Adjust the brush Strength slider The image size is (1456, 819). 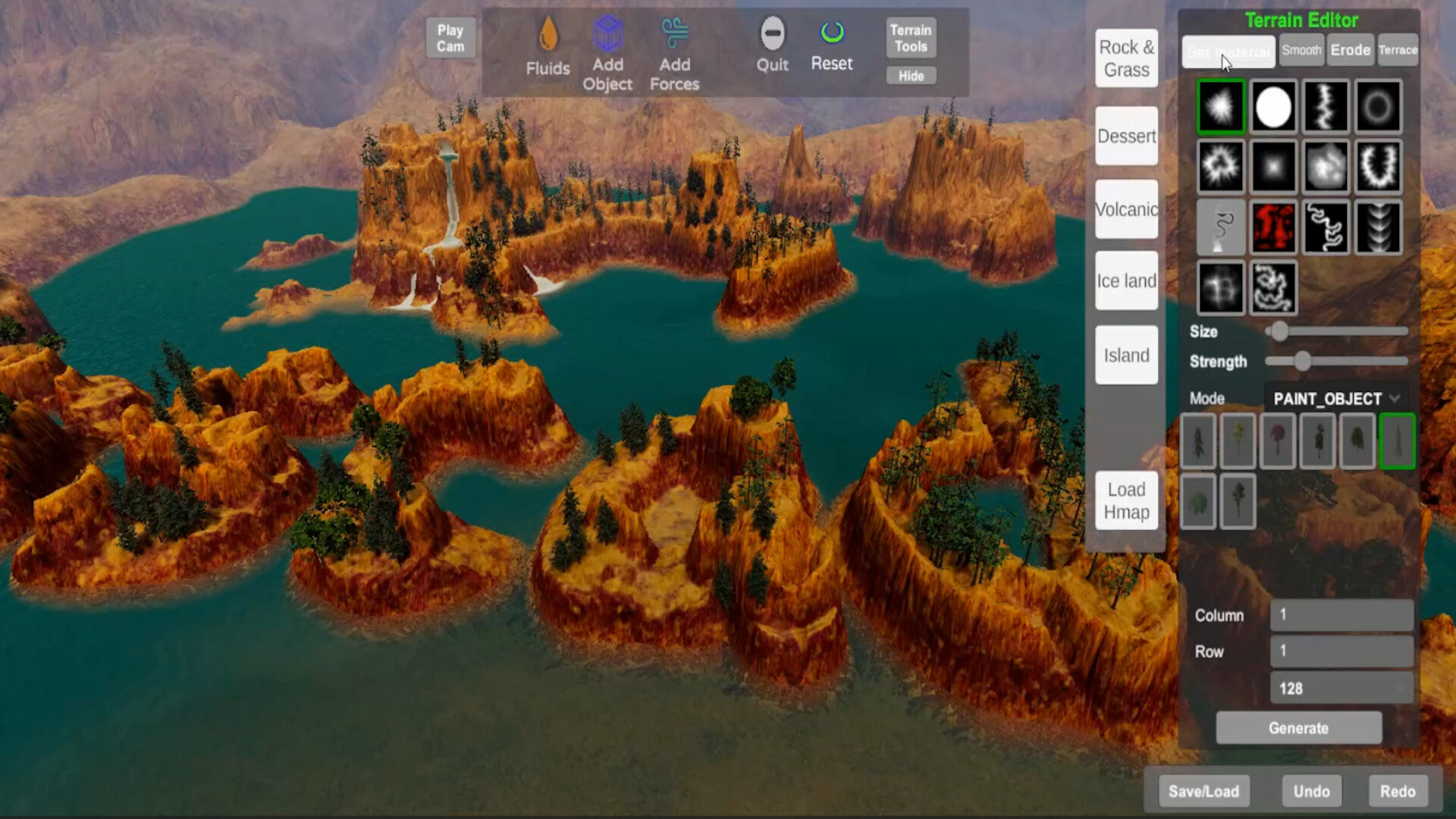[1303, 362]
